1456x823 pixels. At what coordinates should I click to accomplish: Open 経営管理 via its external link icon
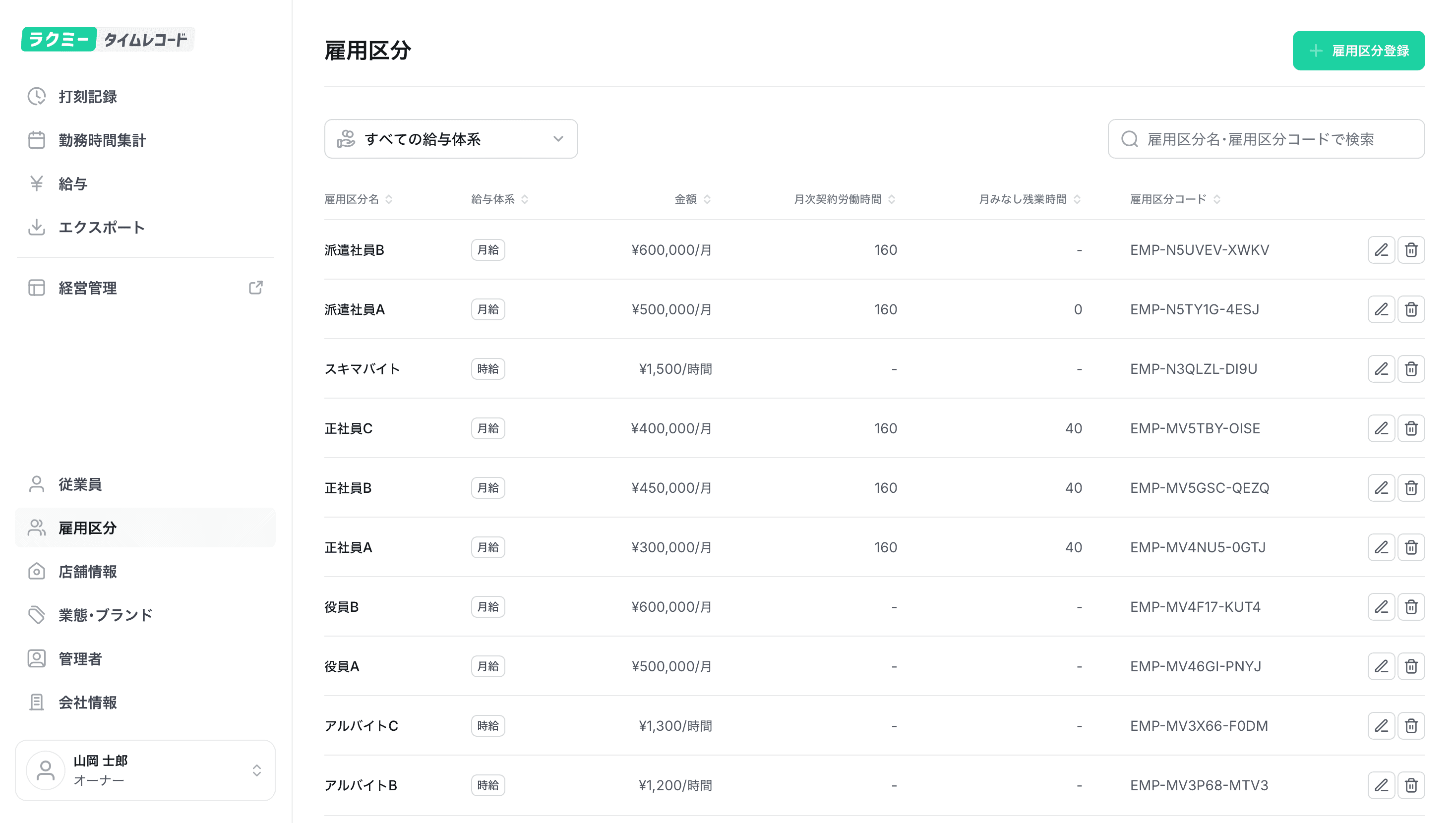point(255,288)
